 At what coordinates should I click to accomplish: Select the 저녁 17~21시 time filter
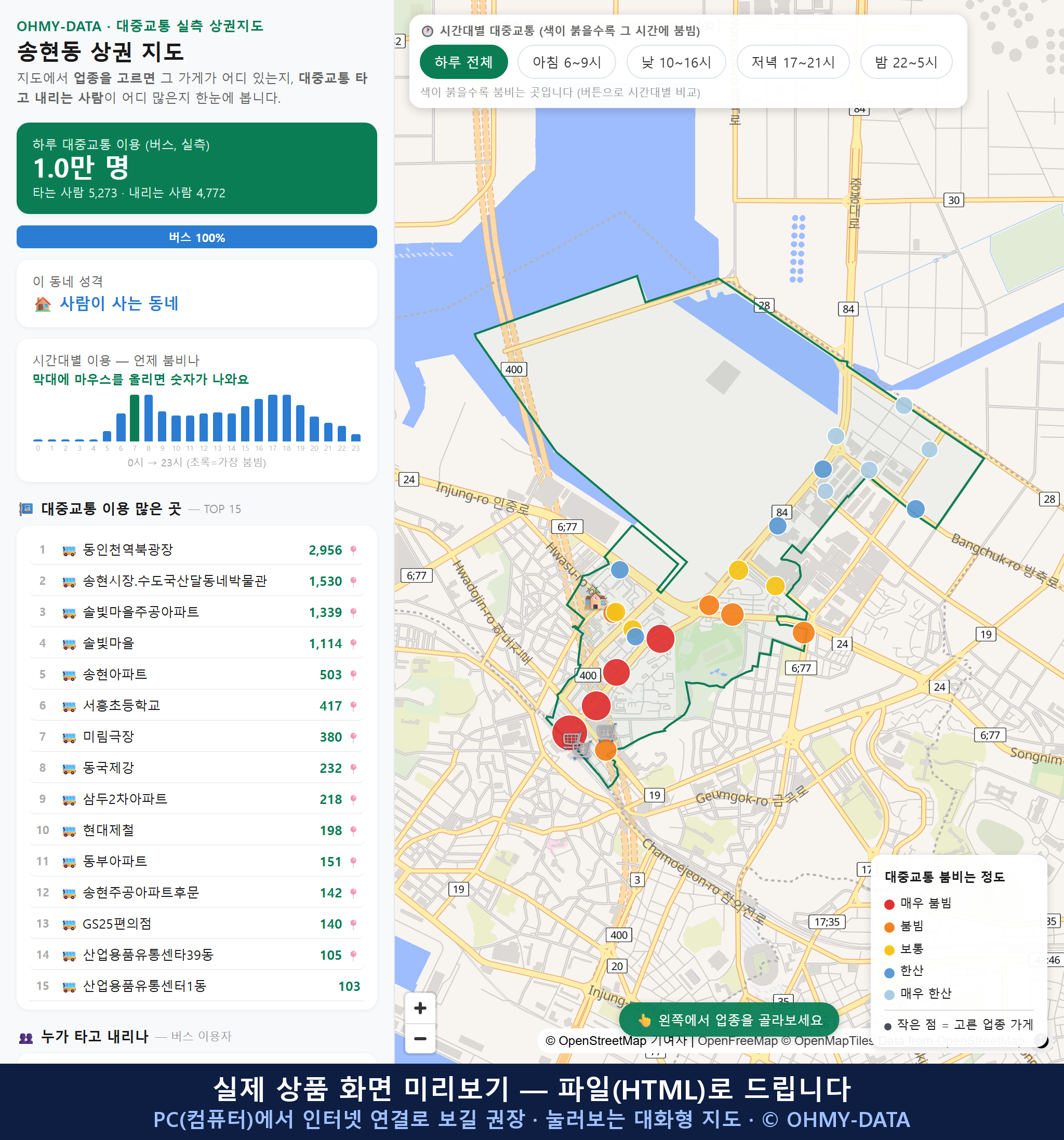point(792,62)
